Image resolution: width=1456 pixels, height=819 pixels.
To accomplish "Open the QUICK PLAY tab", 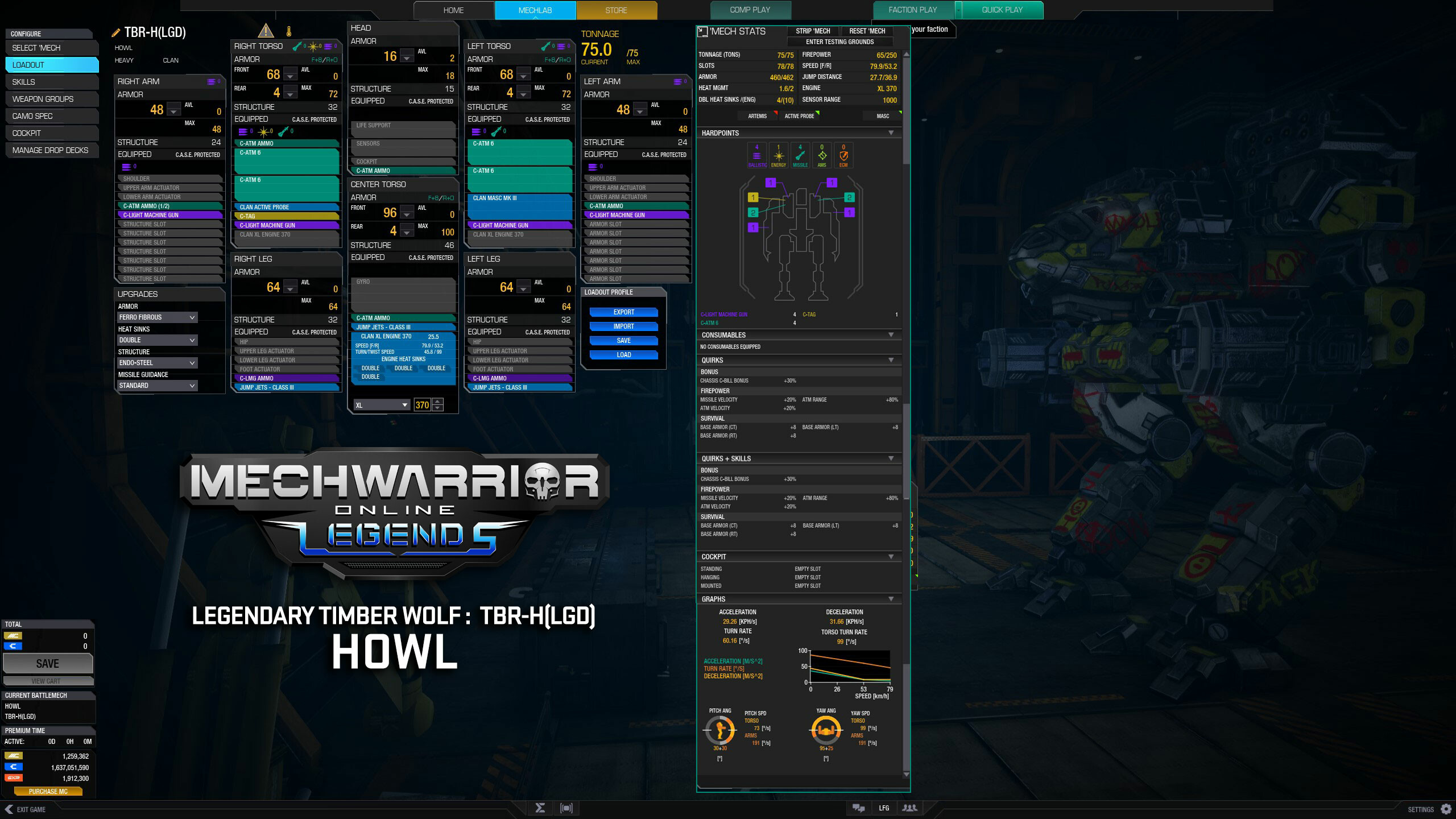I will point(1002,10).
